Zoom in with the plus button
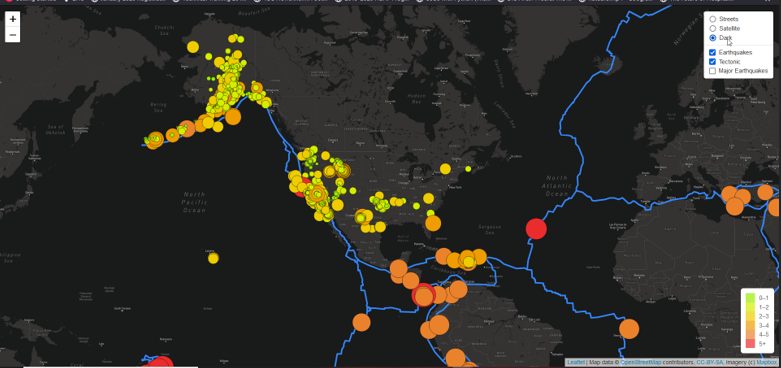 click(12, 19)
